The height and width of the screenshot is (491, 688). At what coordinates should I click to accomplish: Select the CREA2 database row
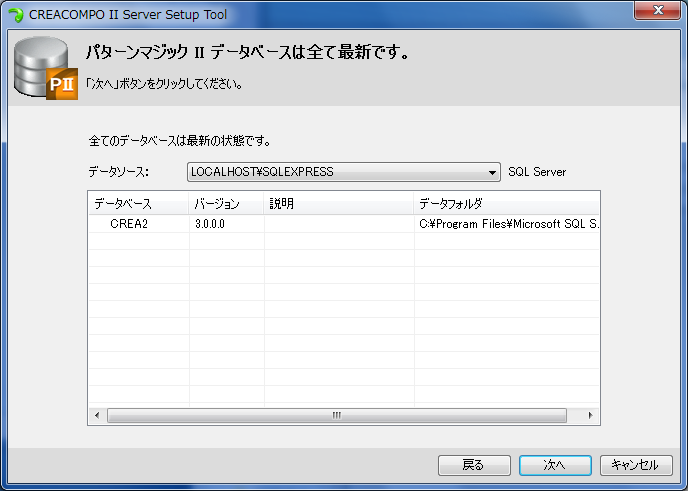click(x=129, y=225)
